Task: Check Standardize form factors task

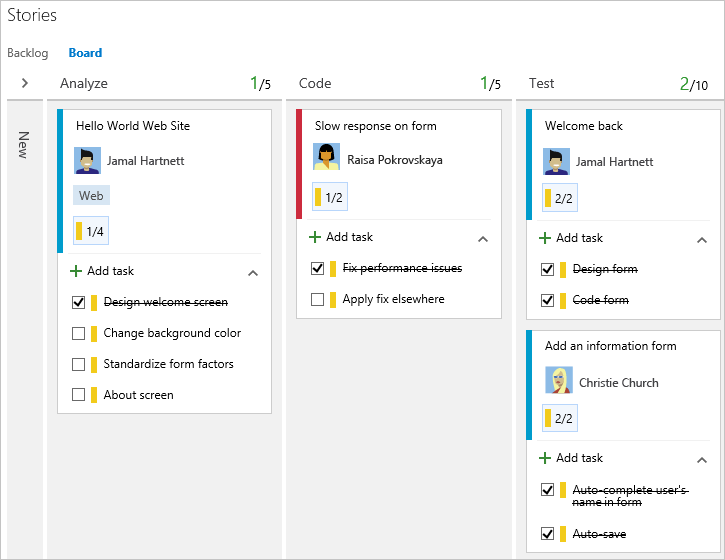Action: click(x=79, y=364)
